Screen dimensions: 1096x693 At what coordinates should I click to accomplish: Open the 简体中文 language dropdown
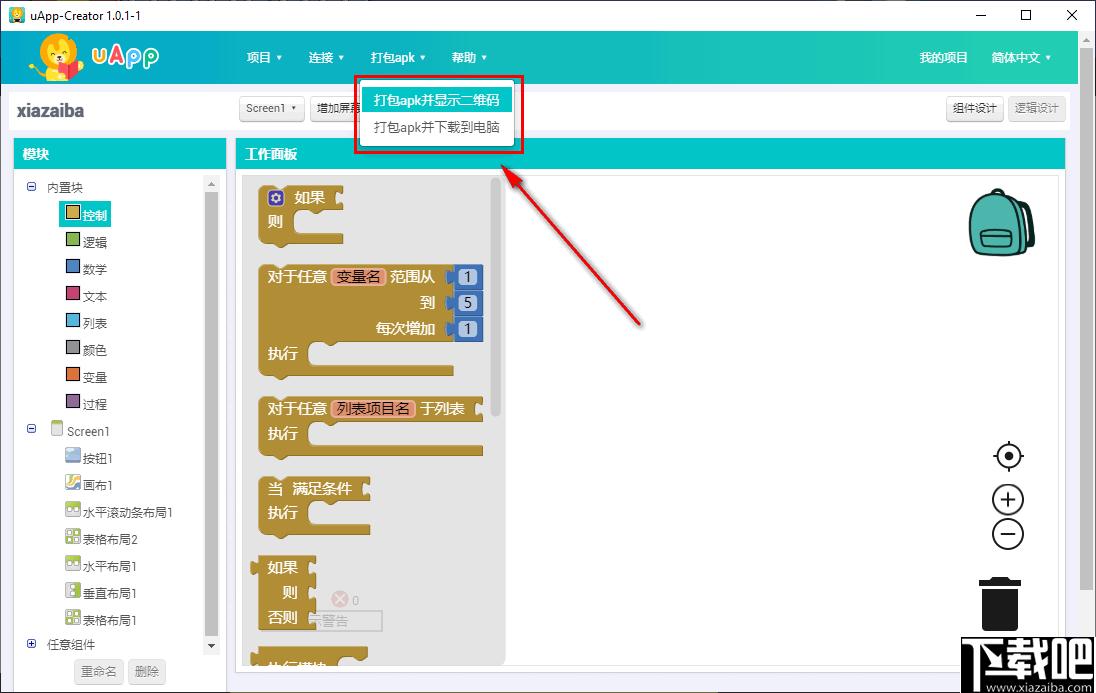(x=1021, y=57)
